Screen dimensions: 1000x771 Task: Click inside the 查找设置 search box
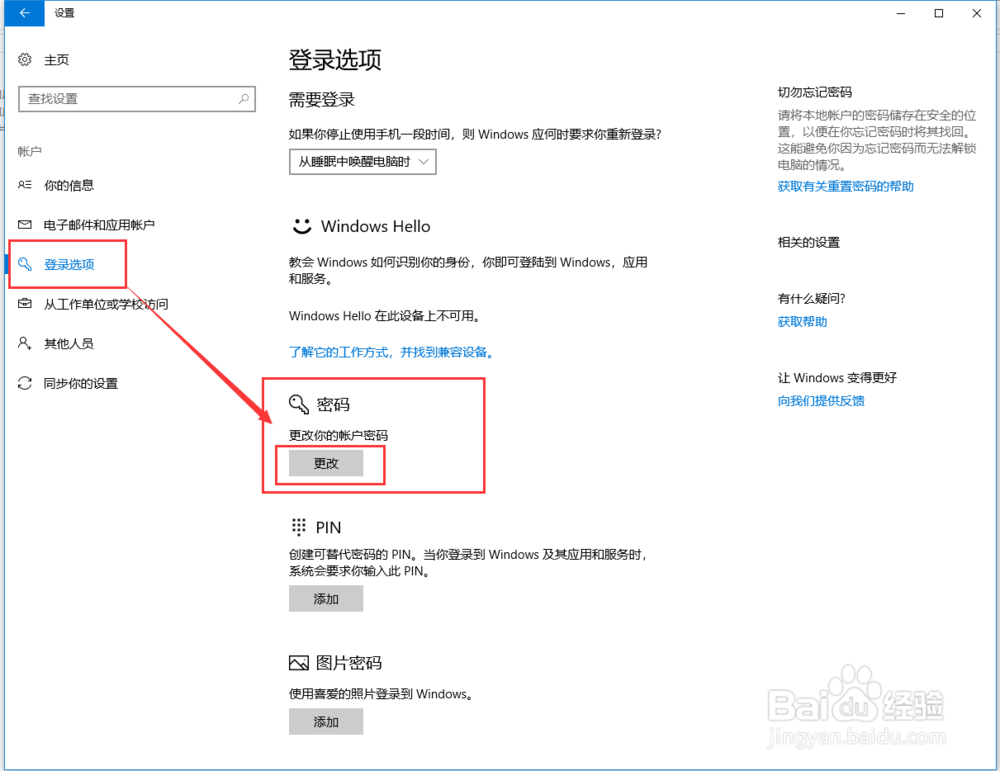(137, 99)
